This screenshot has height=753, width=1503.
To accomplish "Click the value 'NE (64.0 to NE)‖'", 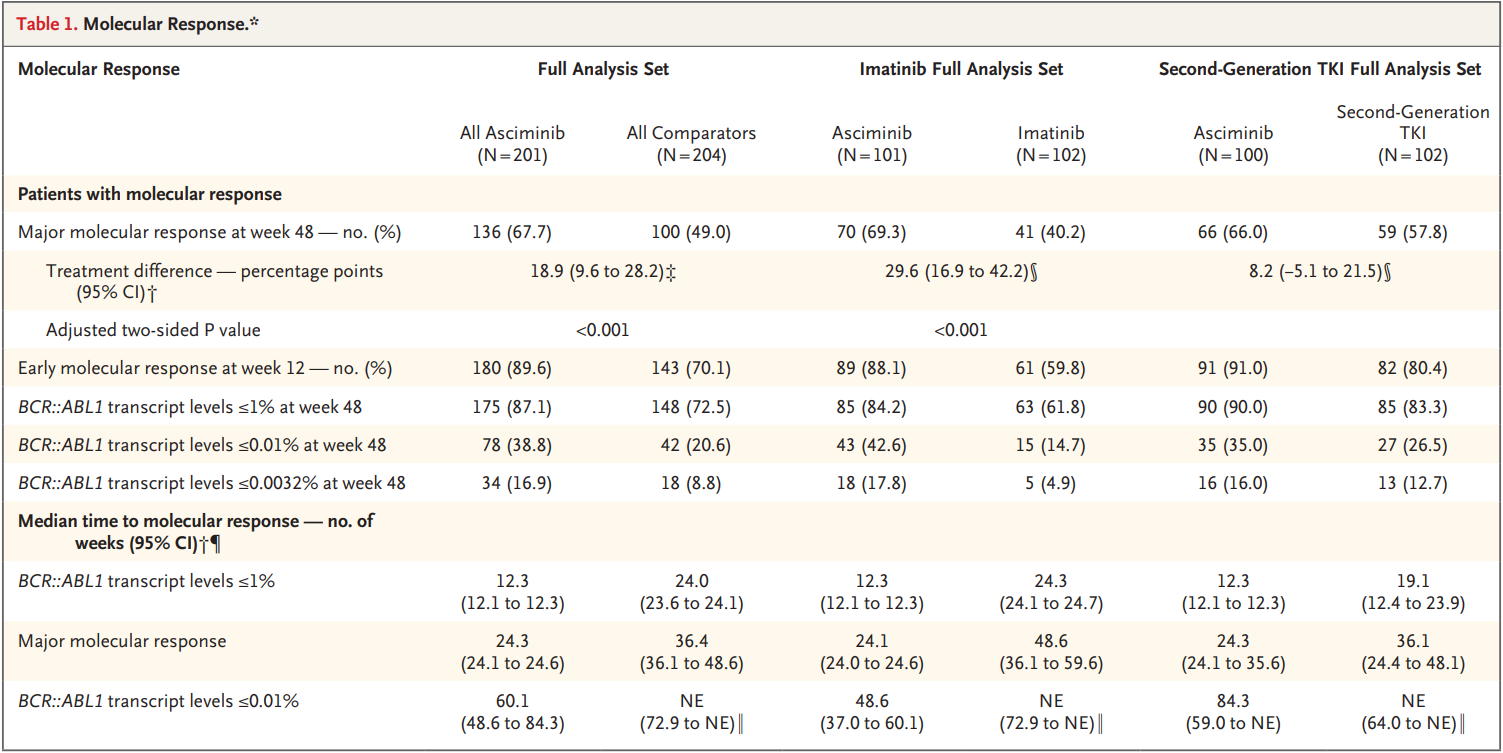I will (x=1413, y=712).
